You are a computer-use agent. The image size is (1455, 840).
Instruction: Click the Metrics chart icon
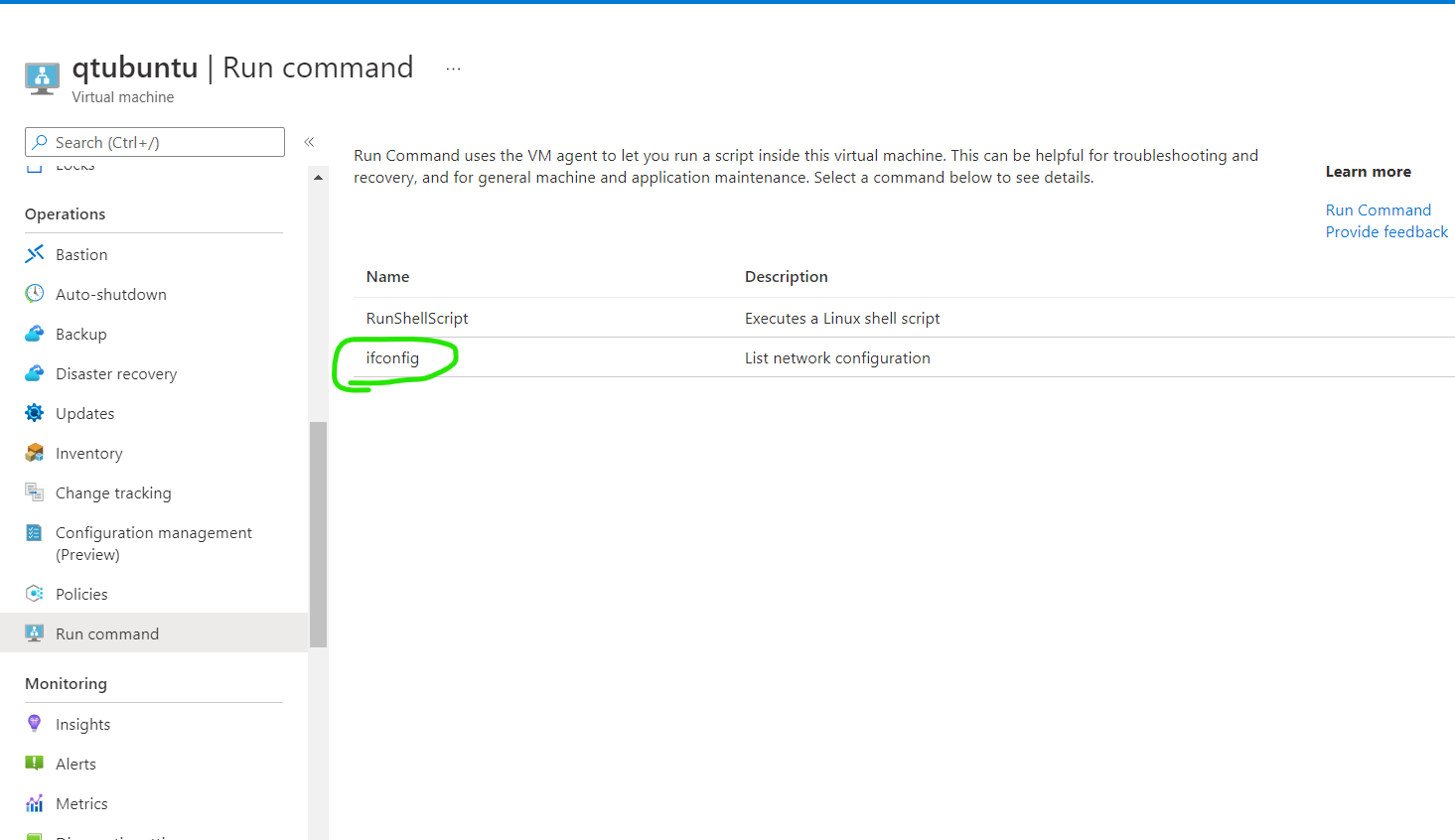pos(35,803)
